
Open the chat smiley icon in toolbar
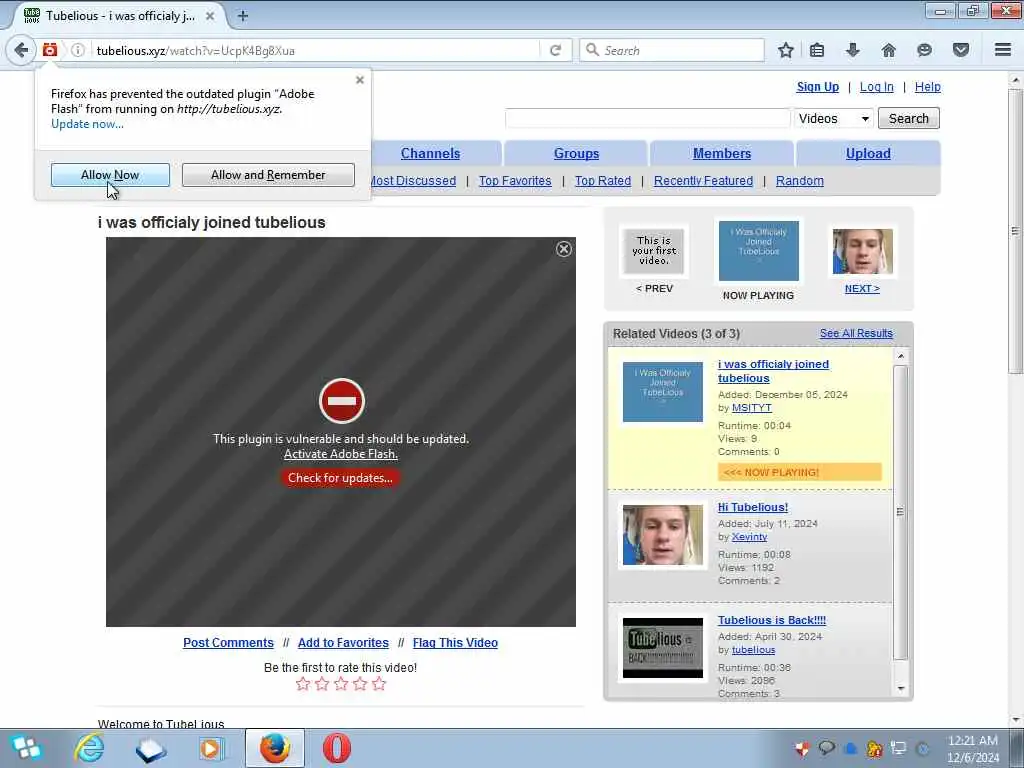pyautogui.click(x=924, y=50)
